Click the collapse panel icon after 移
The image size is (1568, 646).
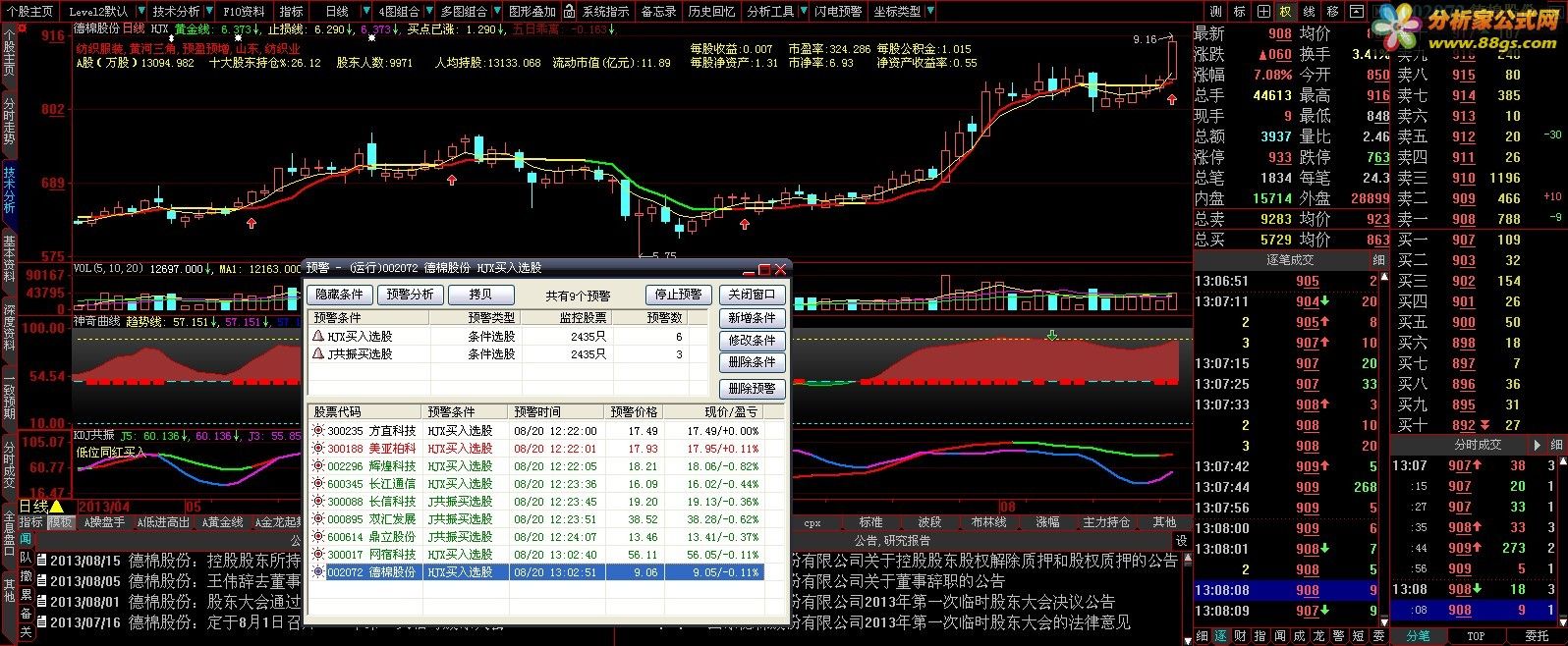coord(1357,11)
